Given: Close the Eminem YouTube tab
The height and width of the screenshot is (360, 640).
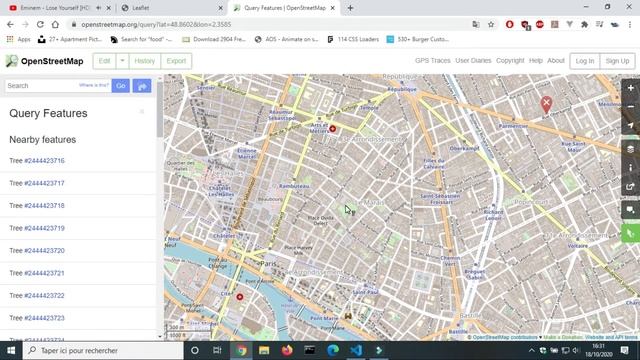Looking at the screenshot, I should coord(109,8).
